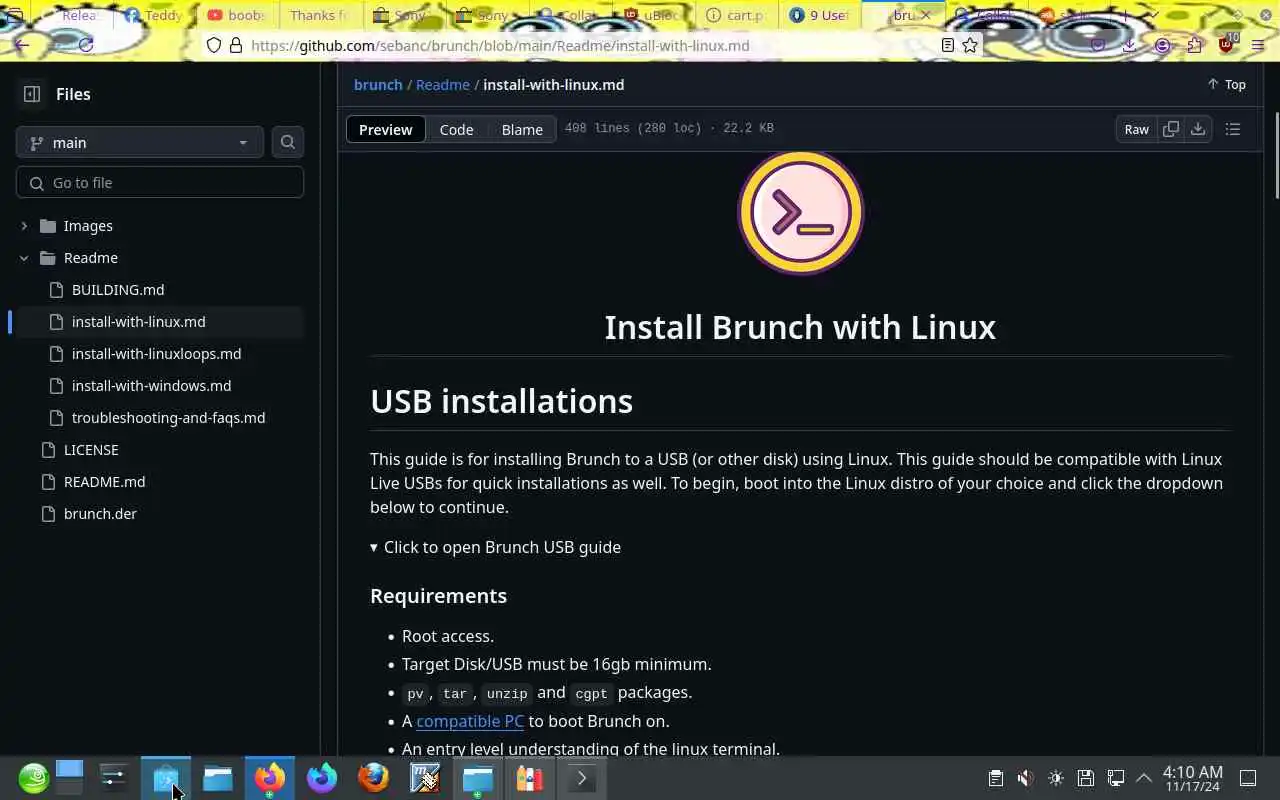Switch to the Code view tab

(x=456, y=129)
